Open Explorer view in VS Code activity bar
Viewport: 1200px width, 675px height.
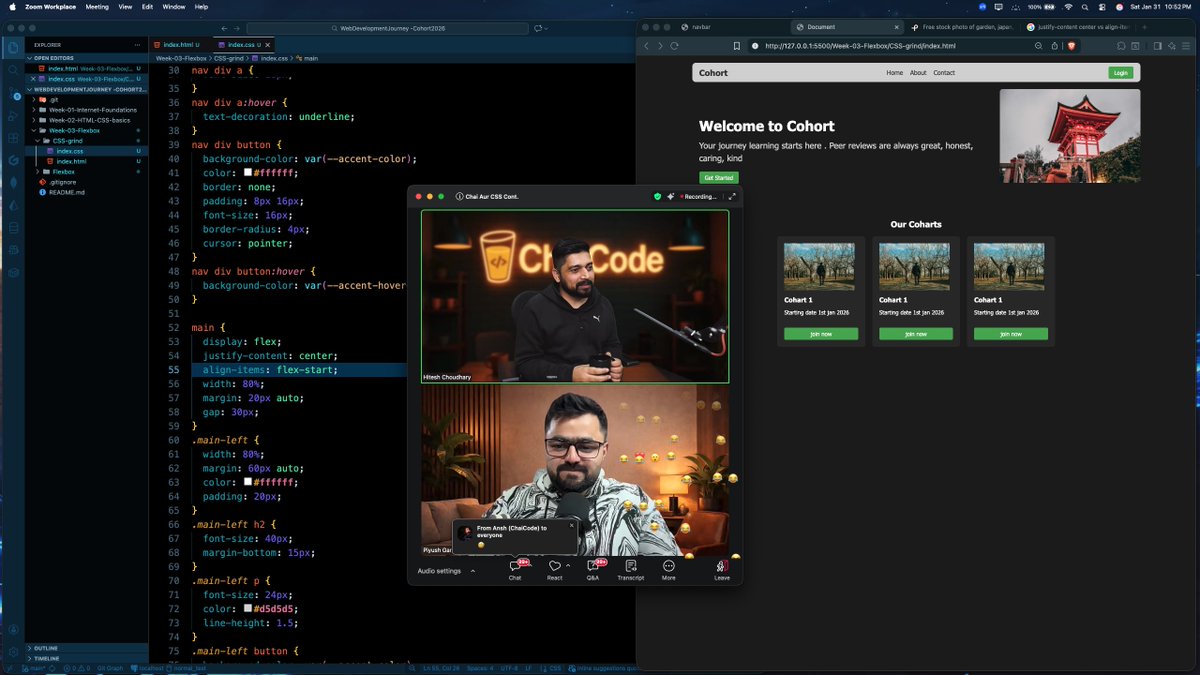point(13,47)
